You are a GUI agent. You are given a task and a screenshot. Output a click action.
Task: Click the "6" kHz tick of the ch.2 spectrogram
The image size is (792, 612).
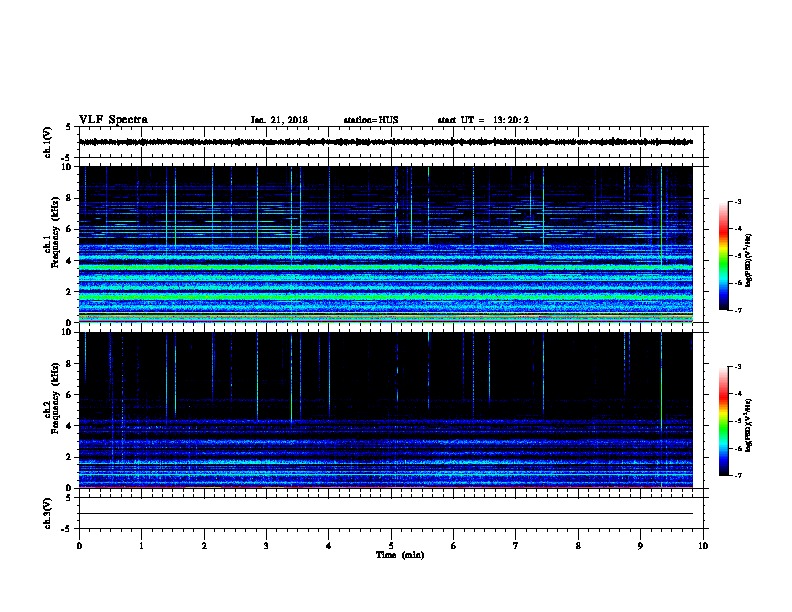pos(69,395)
